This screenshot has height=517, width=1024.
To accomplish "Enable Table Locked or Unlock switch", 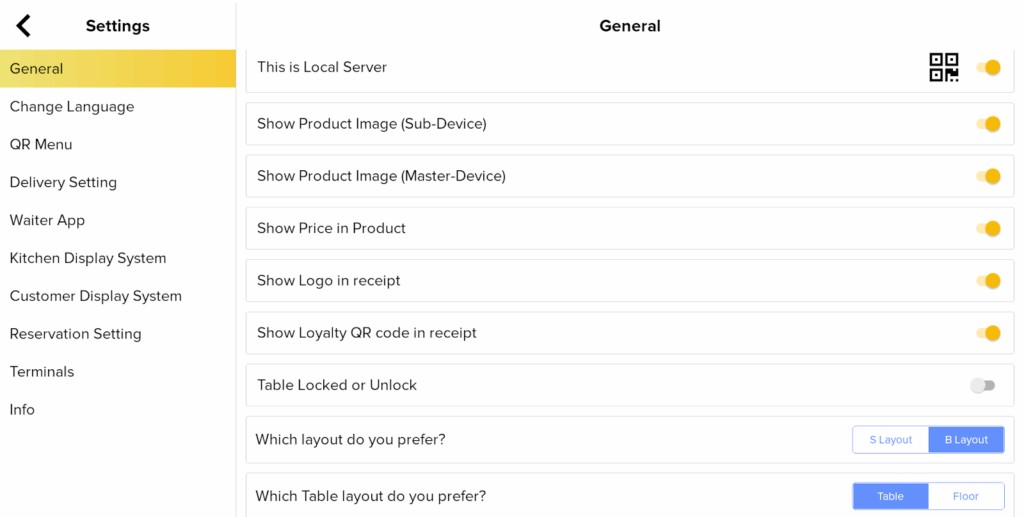I will pyautogui.click(x=983, y=385).
